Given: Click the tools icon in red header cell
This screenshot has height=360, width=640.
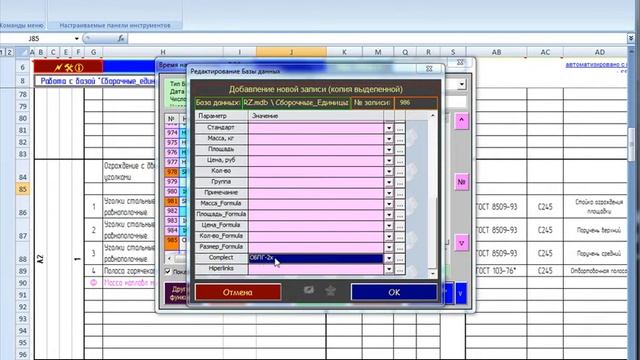Looking at the screenshot, I should point(68,67).
